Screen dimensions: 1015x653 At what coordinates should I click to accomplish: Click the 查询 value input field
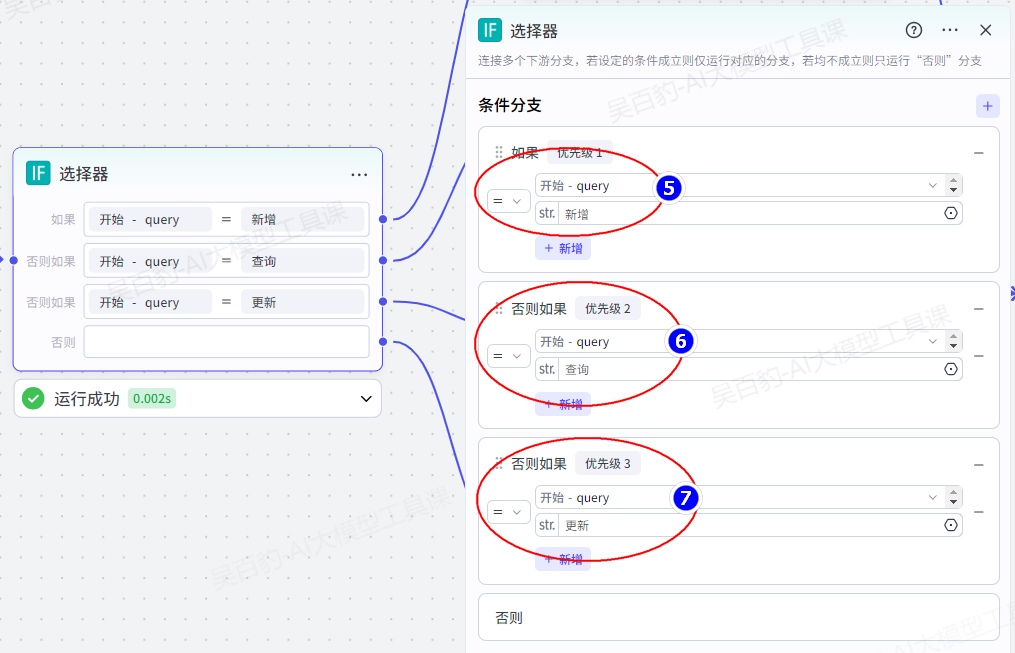750,369
